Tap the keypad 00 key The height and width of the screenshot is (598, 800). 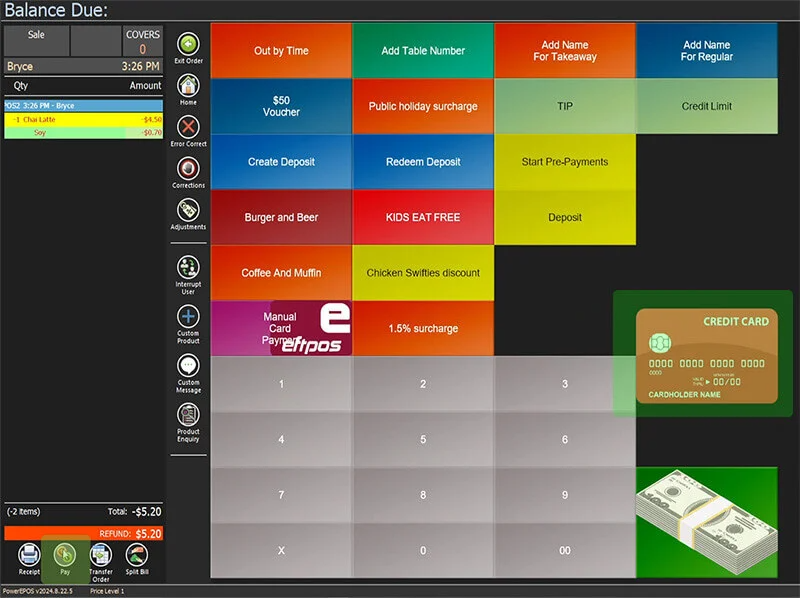tap(565, 551)
